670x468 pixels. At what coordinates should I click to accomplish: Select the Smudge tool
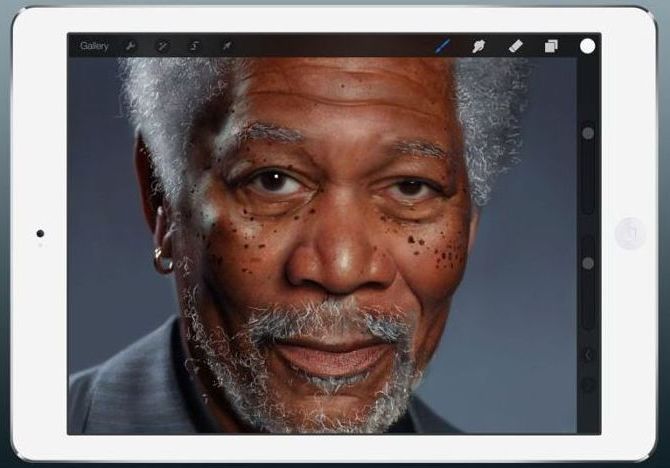[479, 46]
